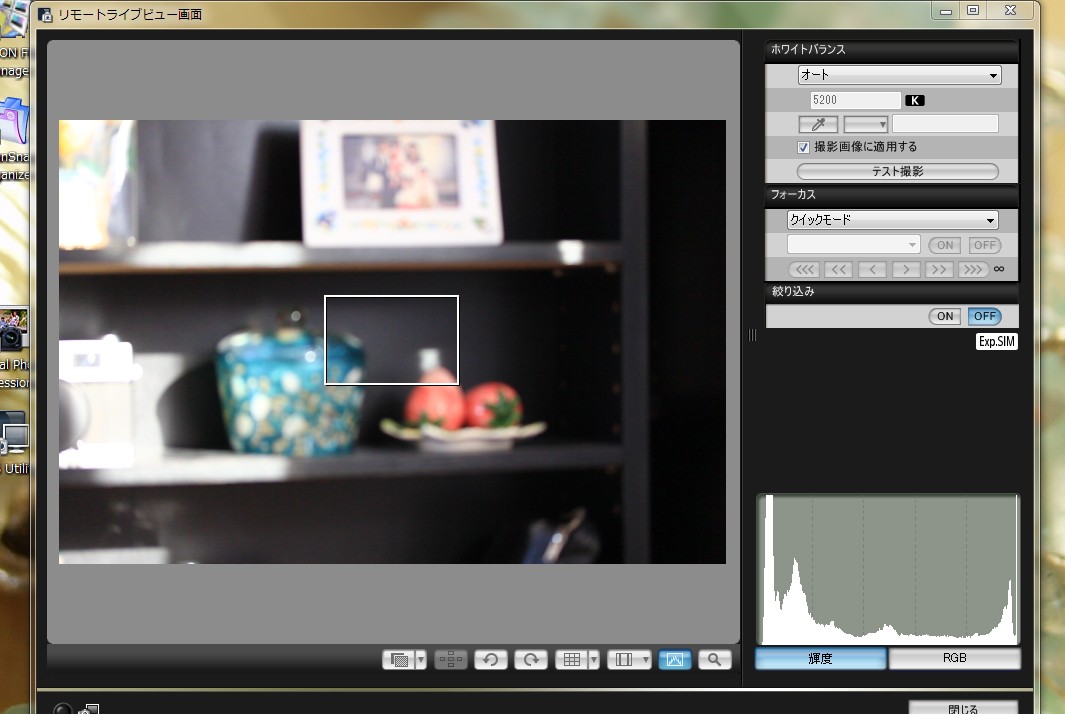The height and width of the screenshot is (714, 1065).
Task: Click the 閉じる close button
Action: click(963, 708)
